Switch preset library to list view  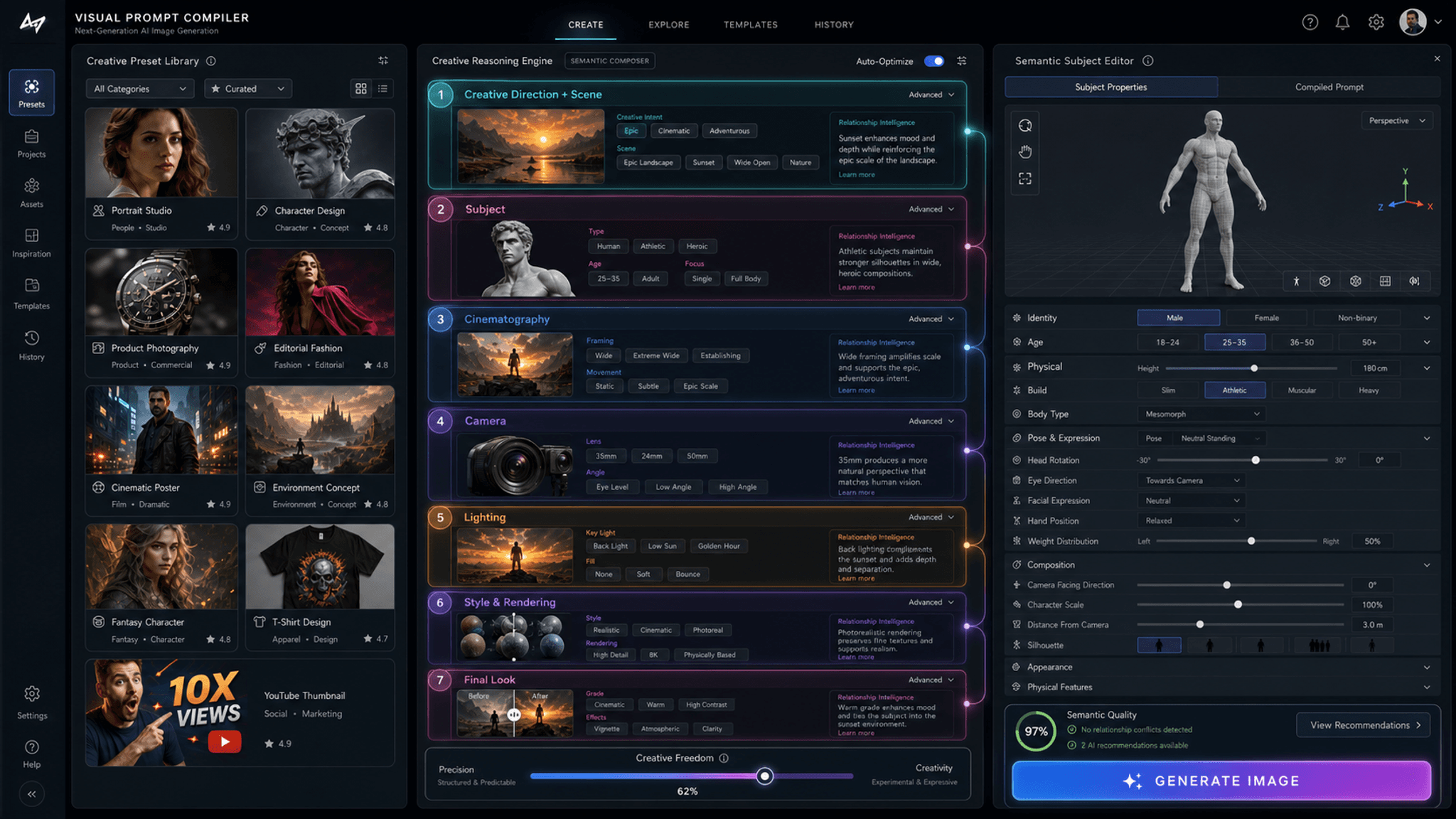[382, 89]
